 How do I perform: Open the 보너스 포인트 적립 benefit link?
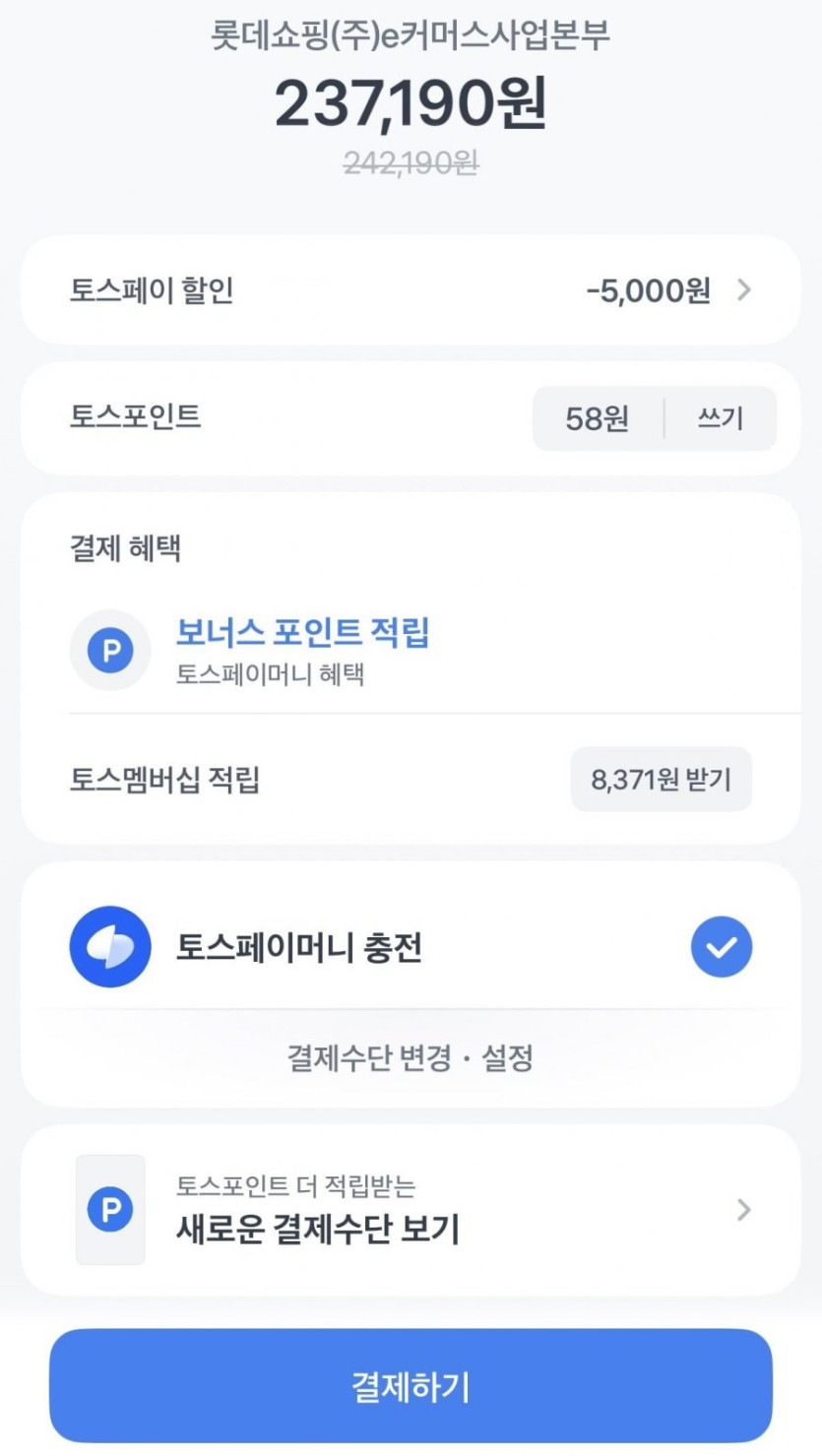click(303, 633)
